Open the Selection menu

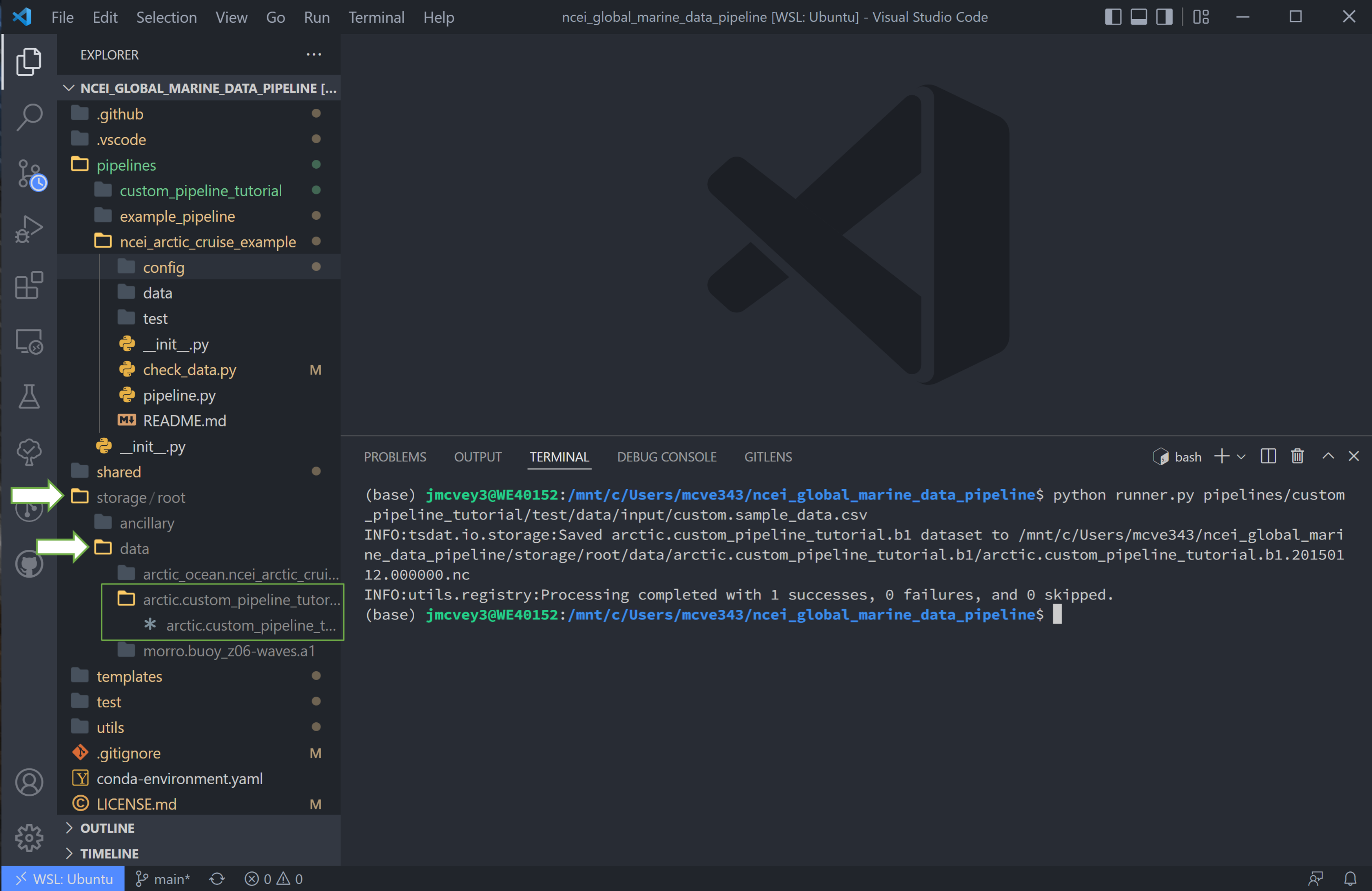pos(166,17)
